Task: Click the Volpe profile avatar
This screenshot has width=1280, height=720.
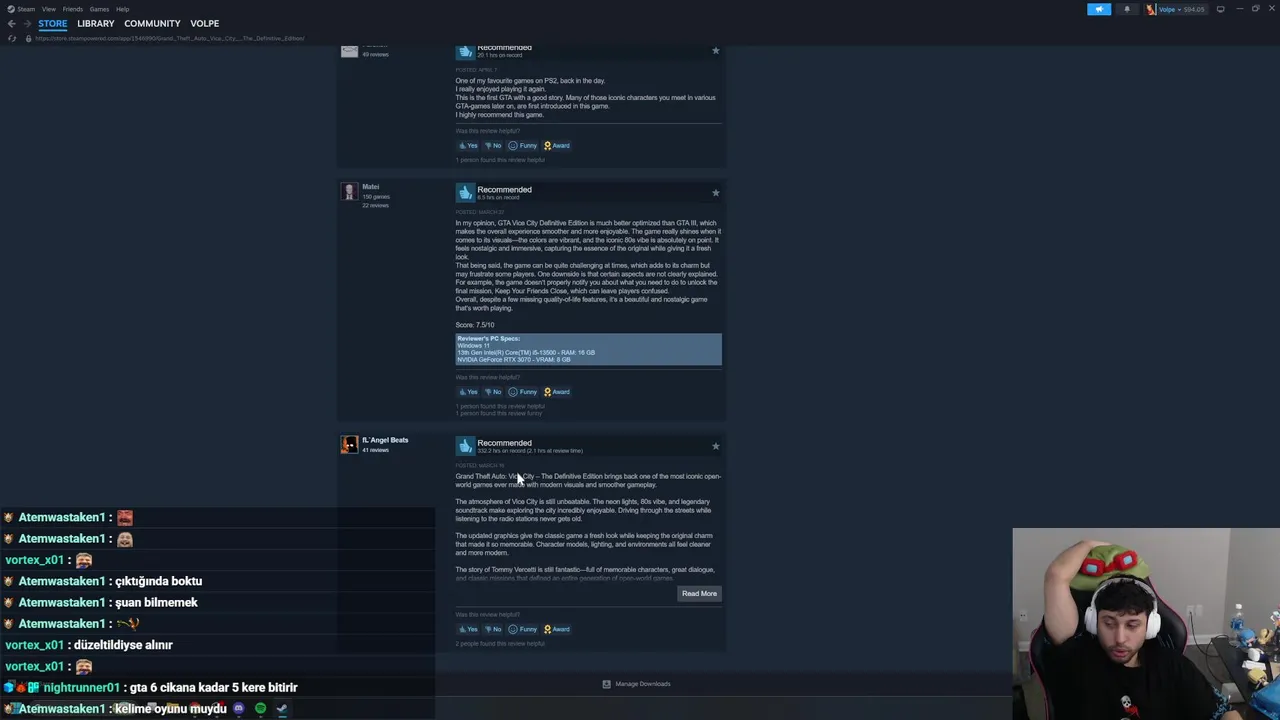Action: [1151, 9]
